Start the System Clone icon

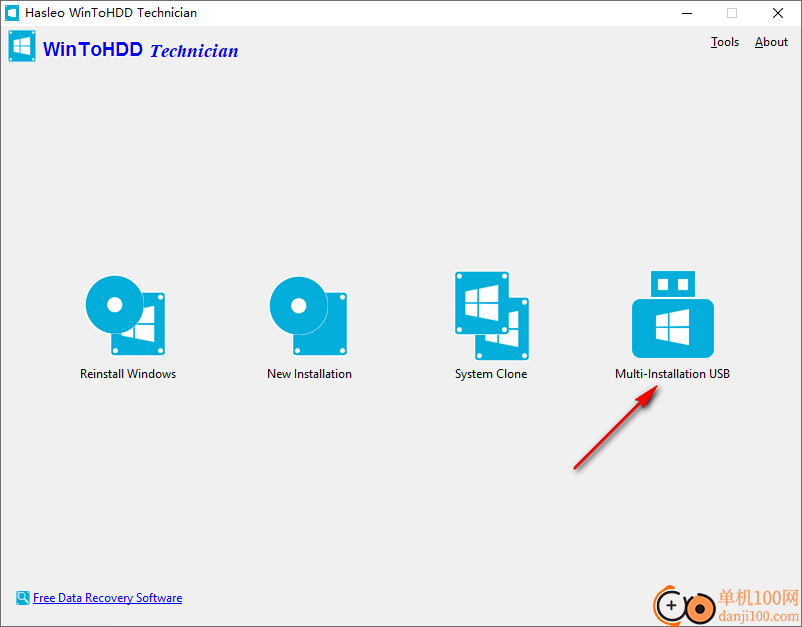click(x=492, y=316)
